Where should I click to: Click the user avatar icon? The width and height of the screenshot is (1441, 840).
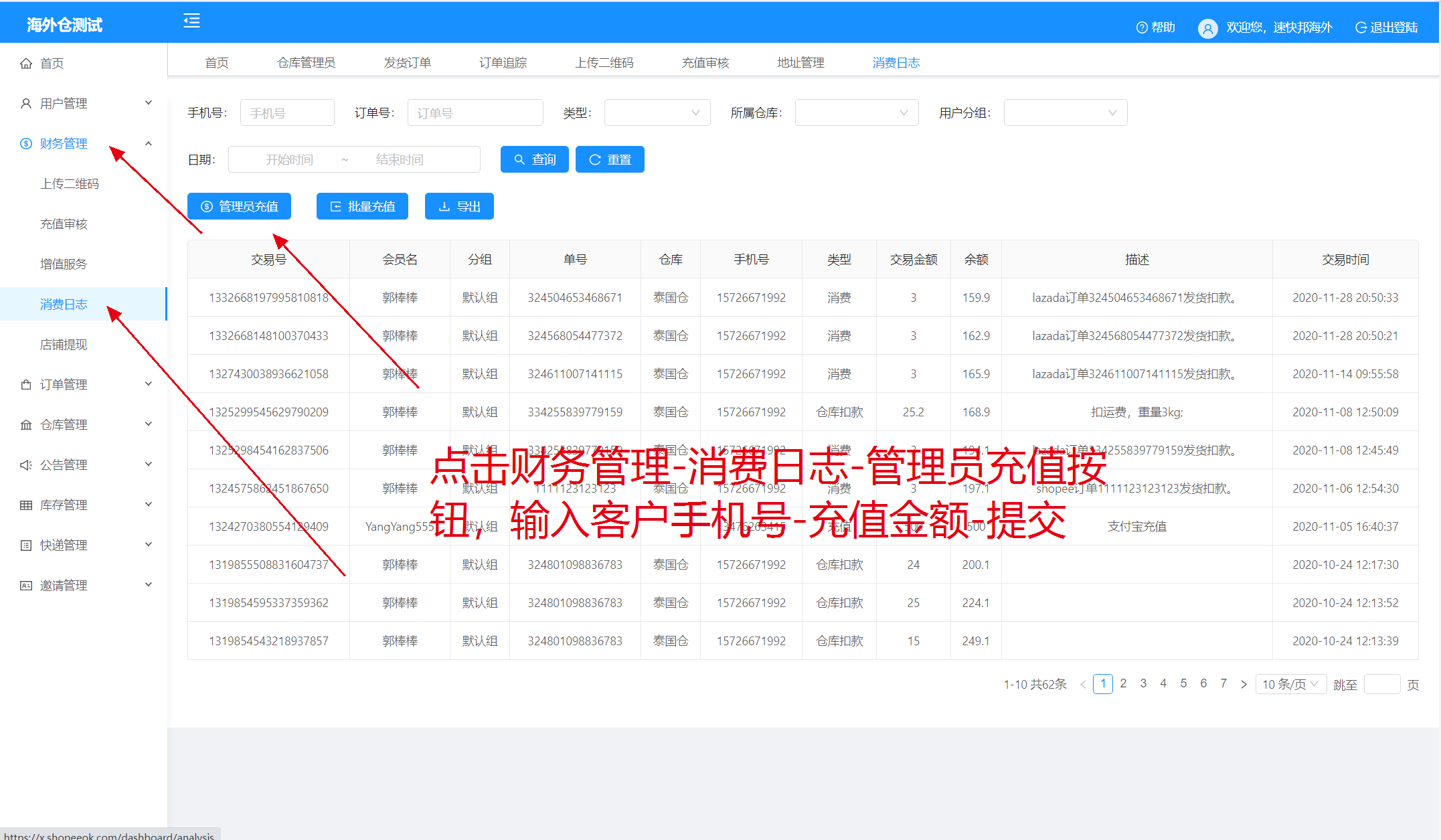pos(1207,28)
